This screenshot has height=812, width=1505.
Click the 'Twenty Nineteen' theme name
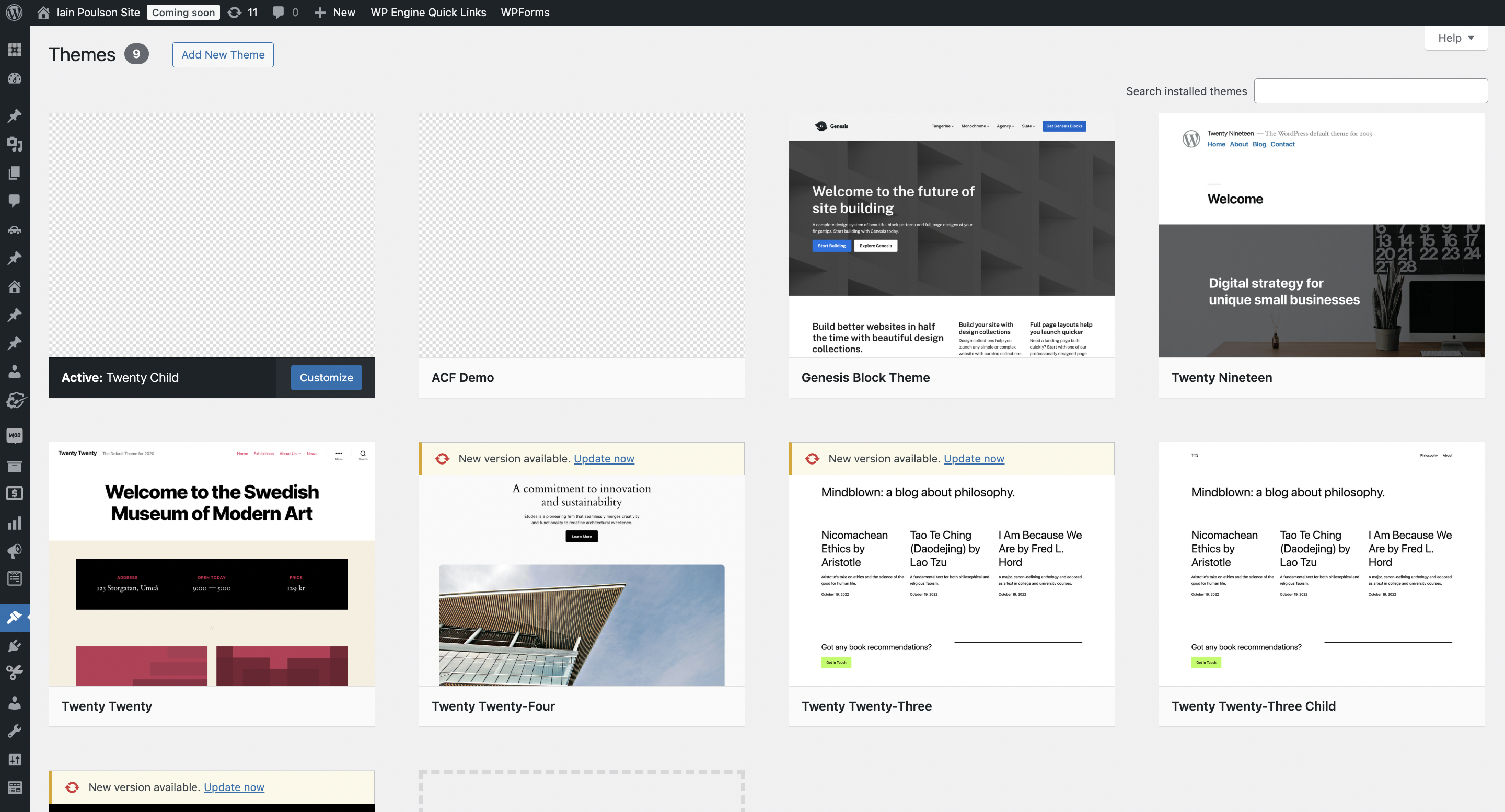coord(1222,377)
